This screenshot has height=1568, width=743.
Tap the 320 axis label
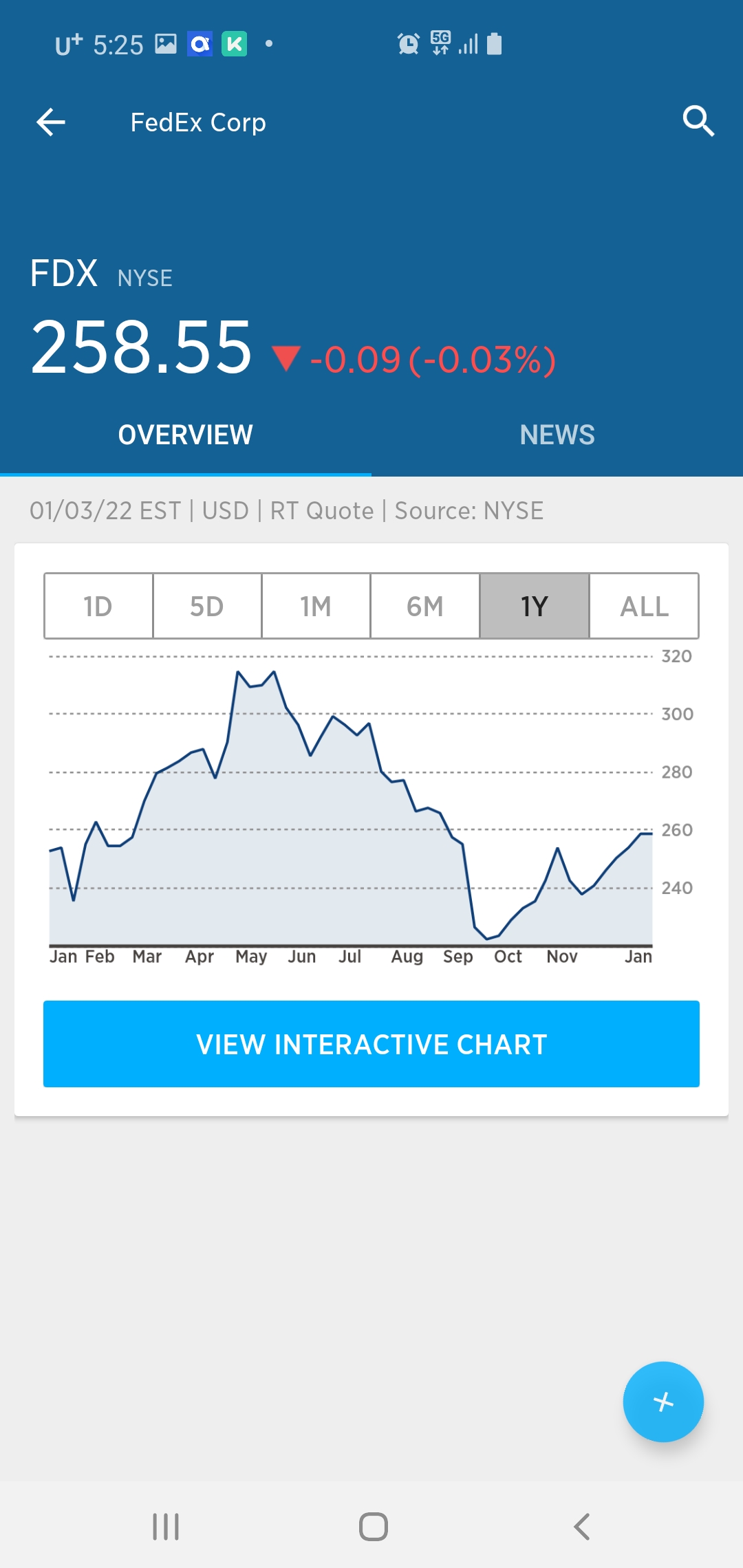tap(677, 656)
